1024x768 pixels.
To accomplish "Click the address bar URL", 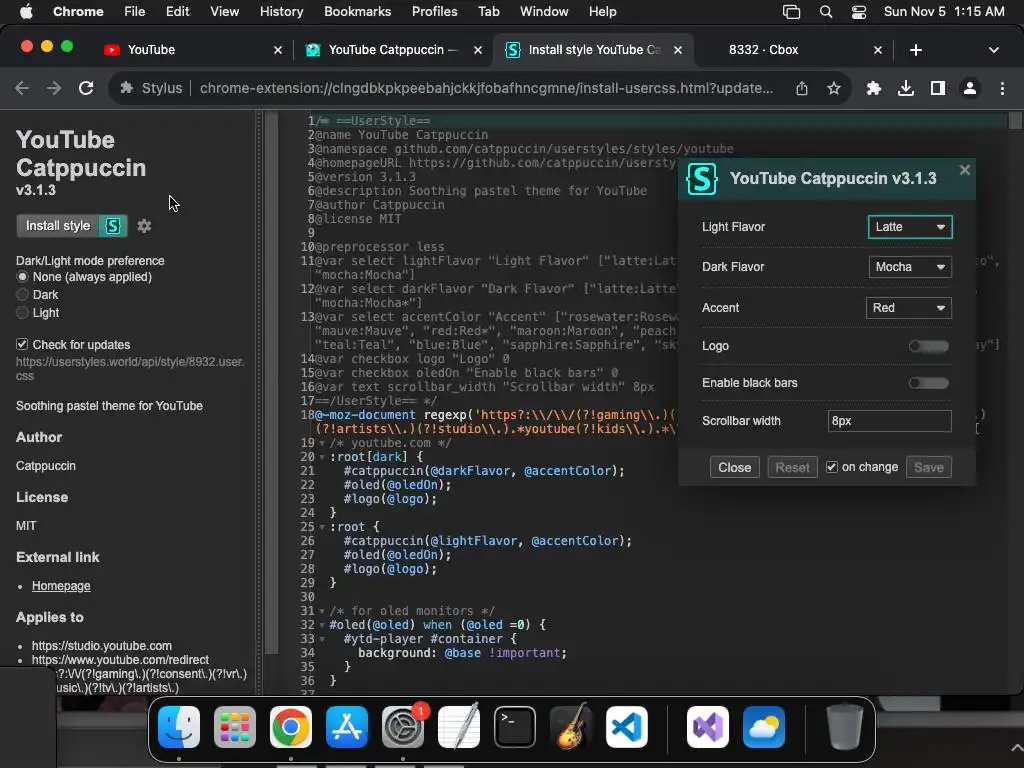I will click(486, 88).
